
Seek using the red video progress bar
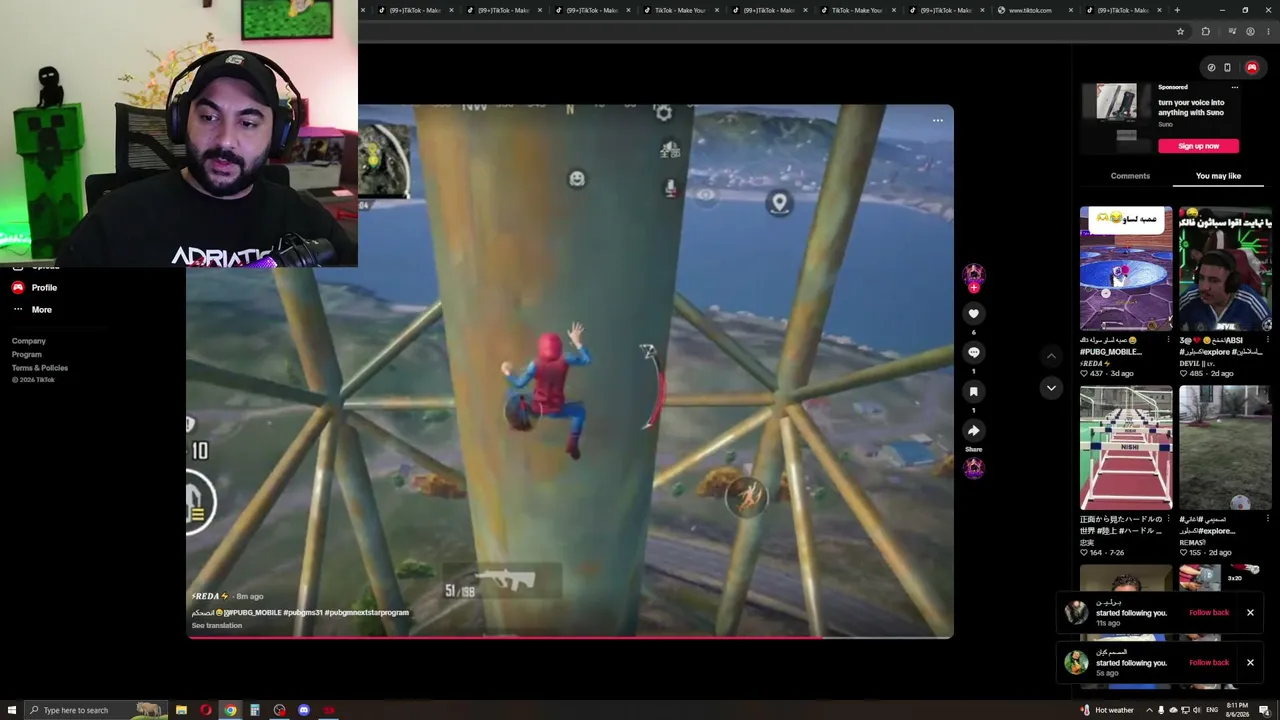[x=570, y=636]
